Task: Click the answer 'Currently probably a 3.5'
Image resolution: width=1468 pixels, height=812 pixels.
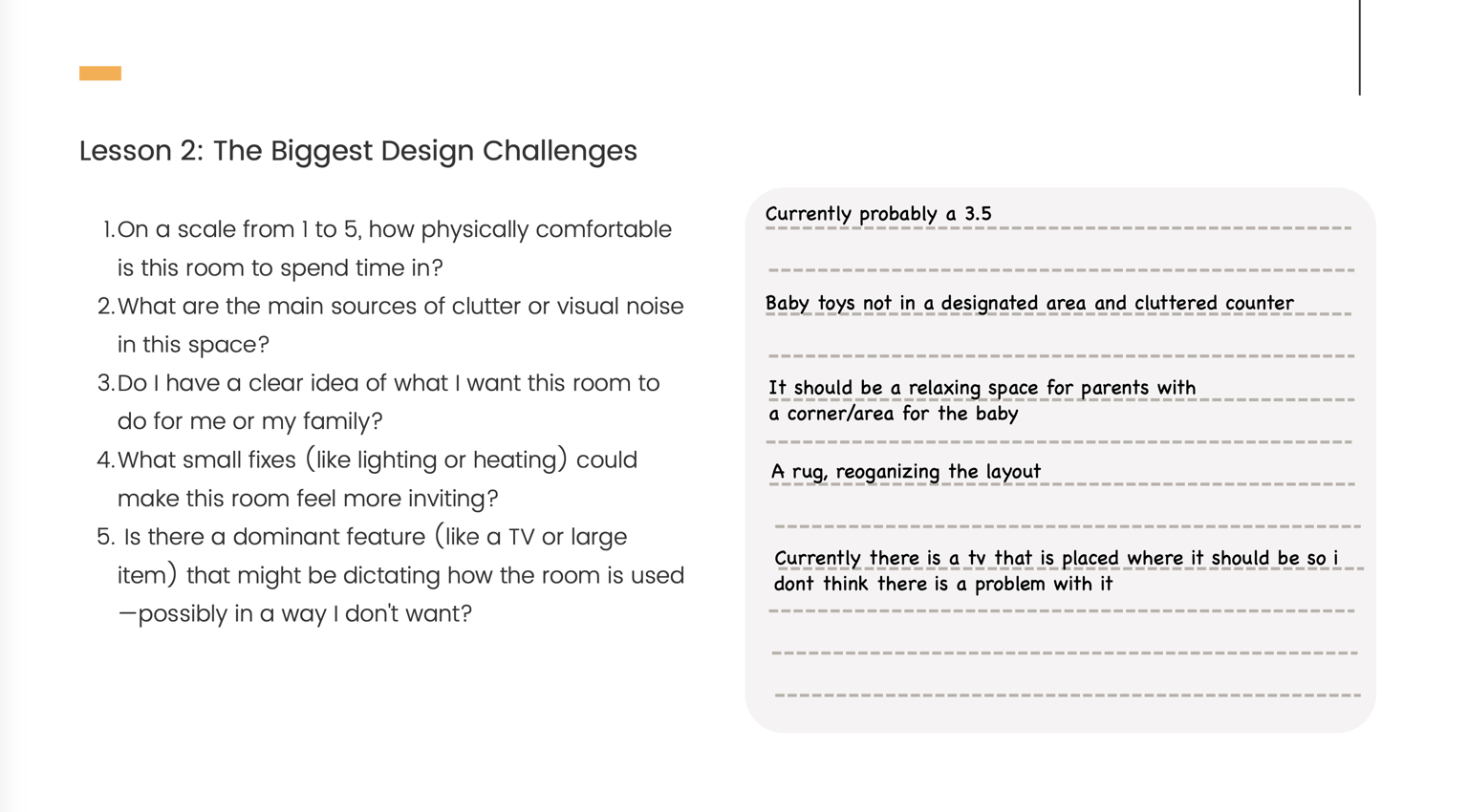Action: 878,214
